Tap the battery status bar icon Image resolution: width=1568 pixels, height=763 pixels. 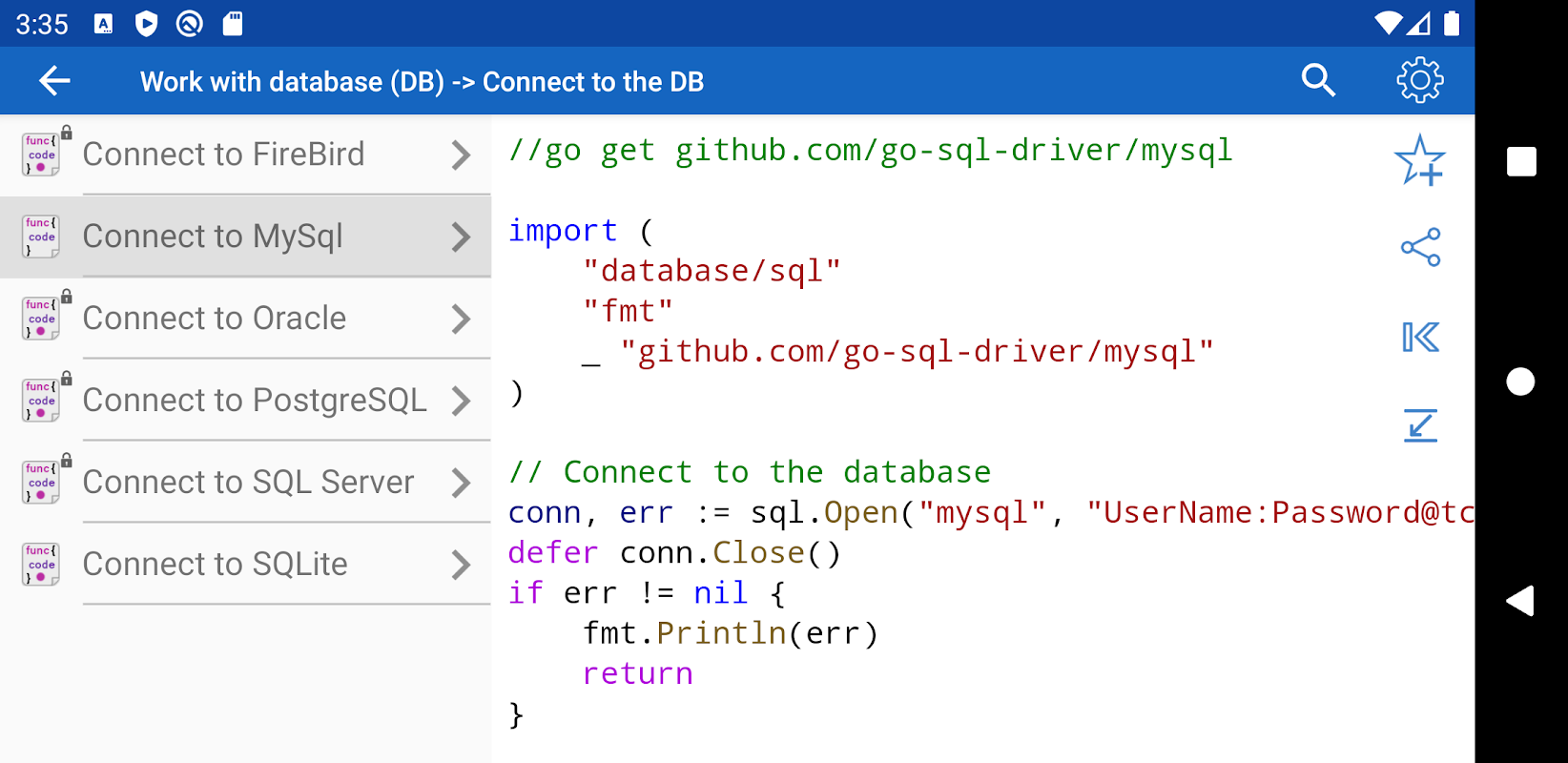pyautogui.click(x=1452, y=23)
